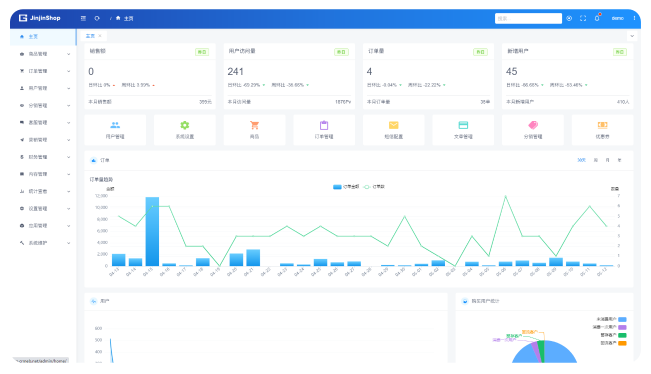Open the tab list dropdown chevron
Viewport: 651px width, 374px height.
coord(632,36)
